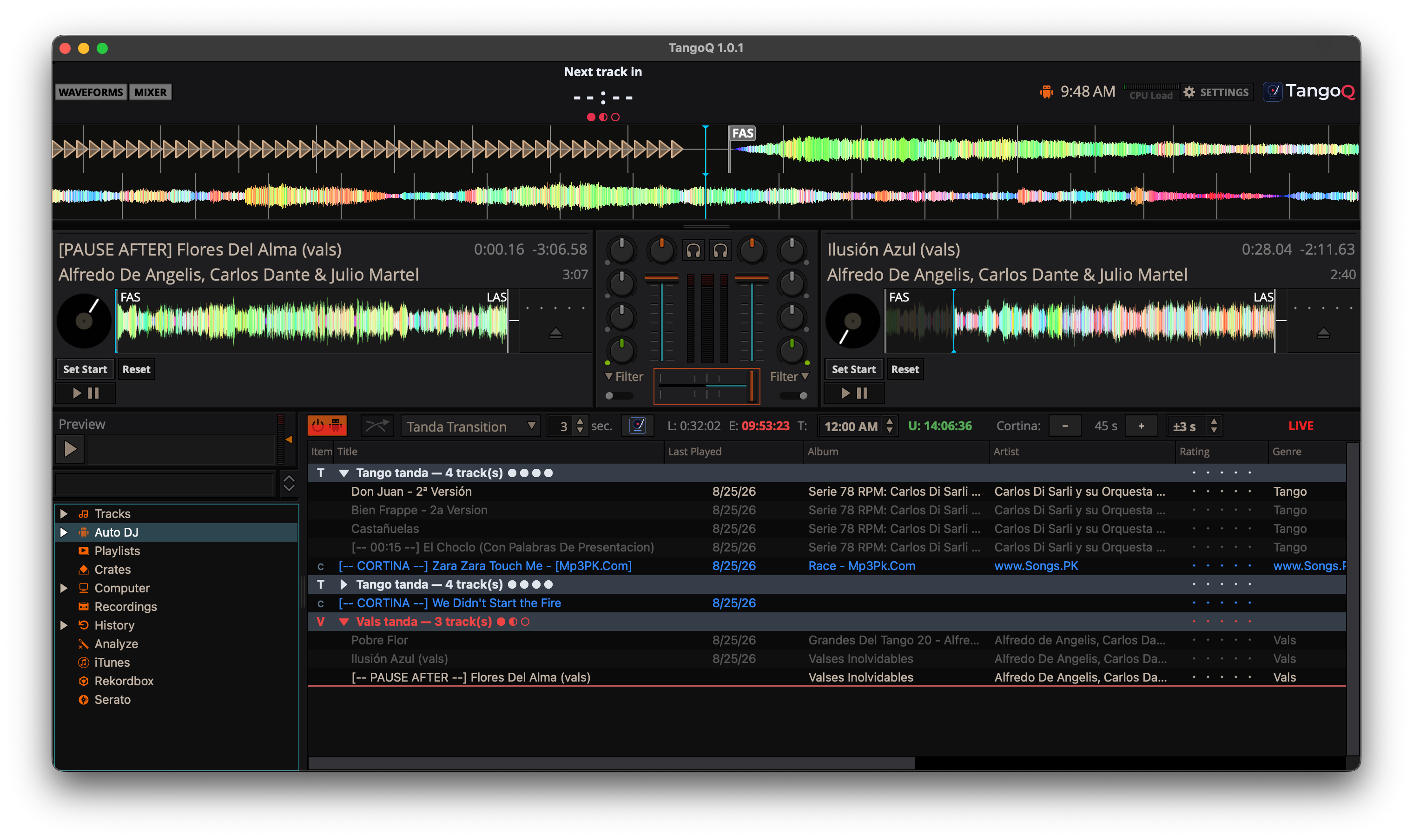Switch to the MIXER view
The image size is (1413, 840).
tap(150, 92)
